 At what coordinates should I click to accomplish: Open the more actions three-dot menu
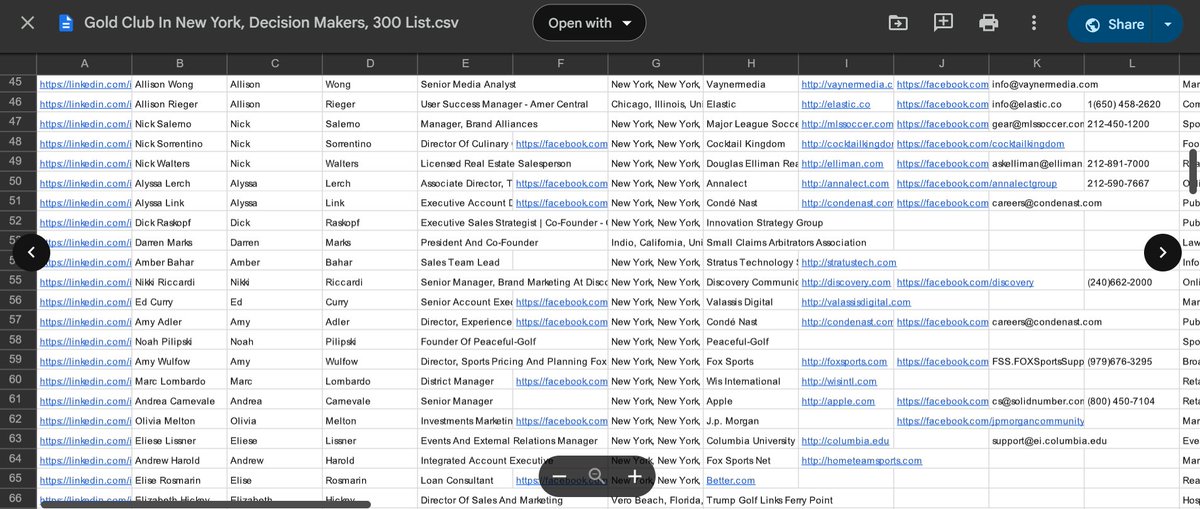tap(1034, 23)
